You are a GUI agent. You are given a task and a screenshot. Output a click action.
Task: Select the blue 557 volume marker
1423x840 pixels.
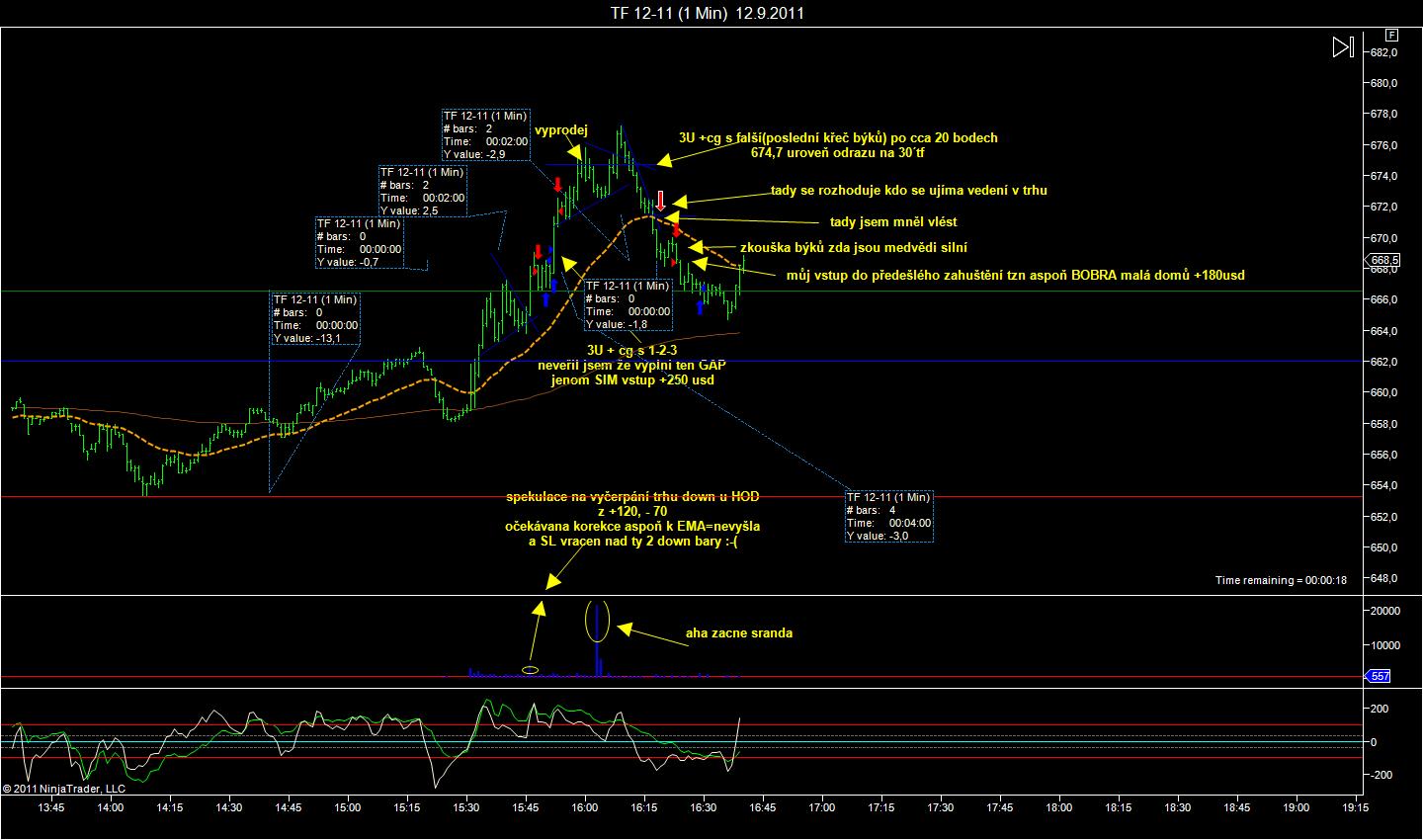tap(1380, 676)
